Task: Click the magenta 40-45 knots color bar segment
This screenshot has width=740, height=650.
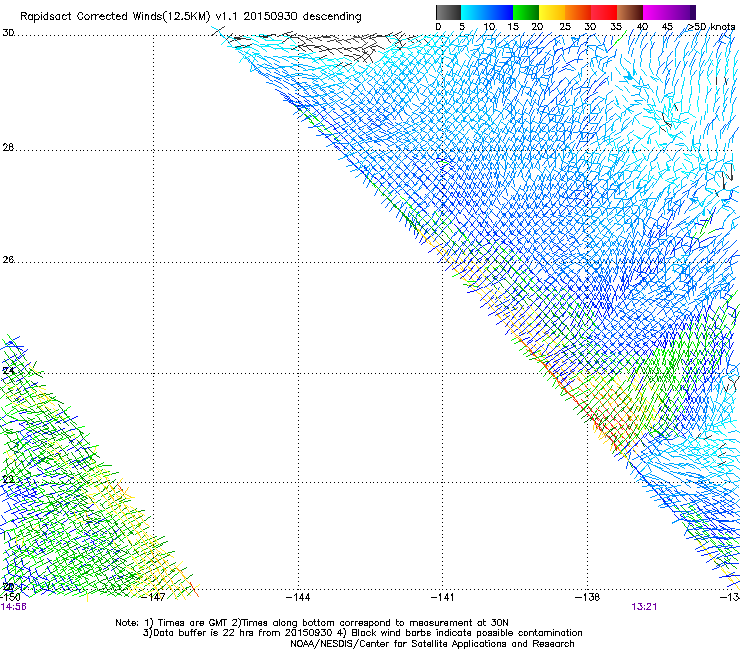Action: pos(656,12)
